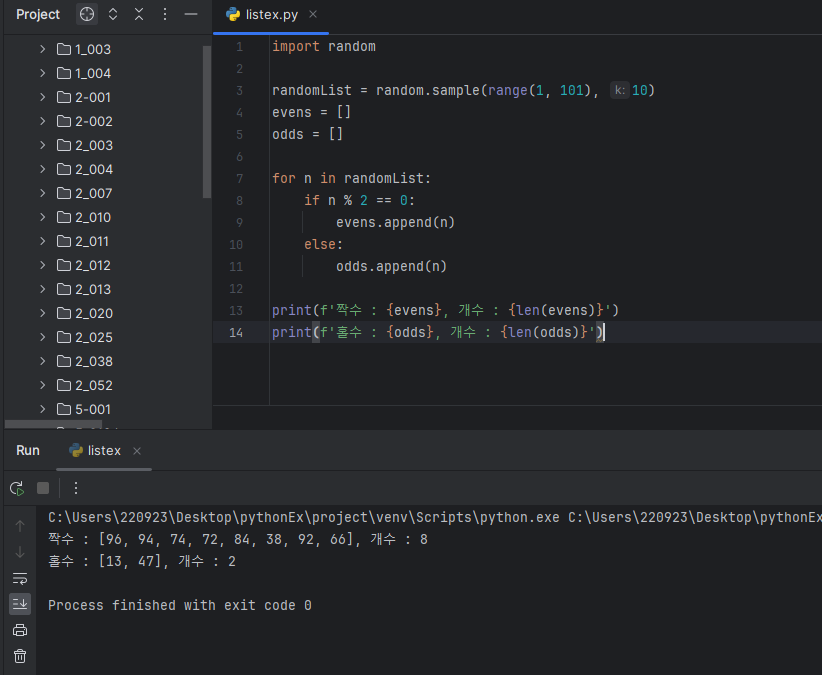Image resolution: width=822 pixels, height=675 pixels.
Task: Expand the 2_007 folder
Action: [42, 193]
